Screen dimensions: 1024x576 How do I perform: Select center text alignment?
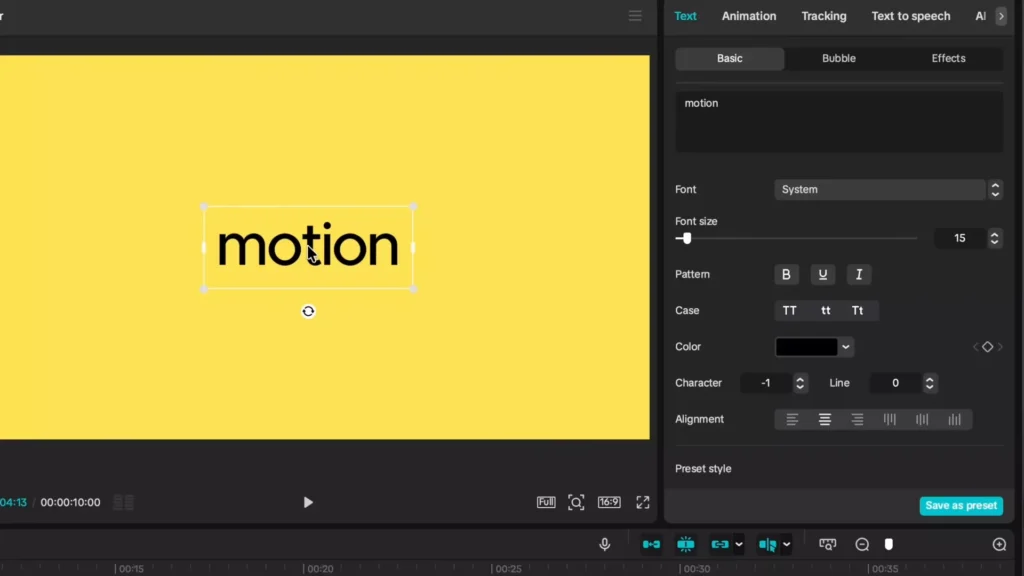pos(824,419)
